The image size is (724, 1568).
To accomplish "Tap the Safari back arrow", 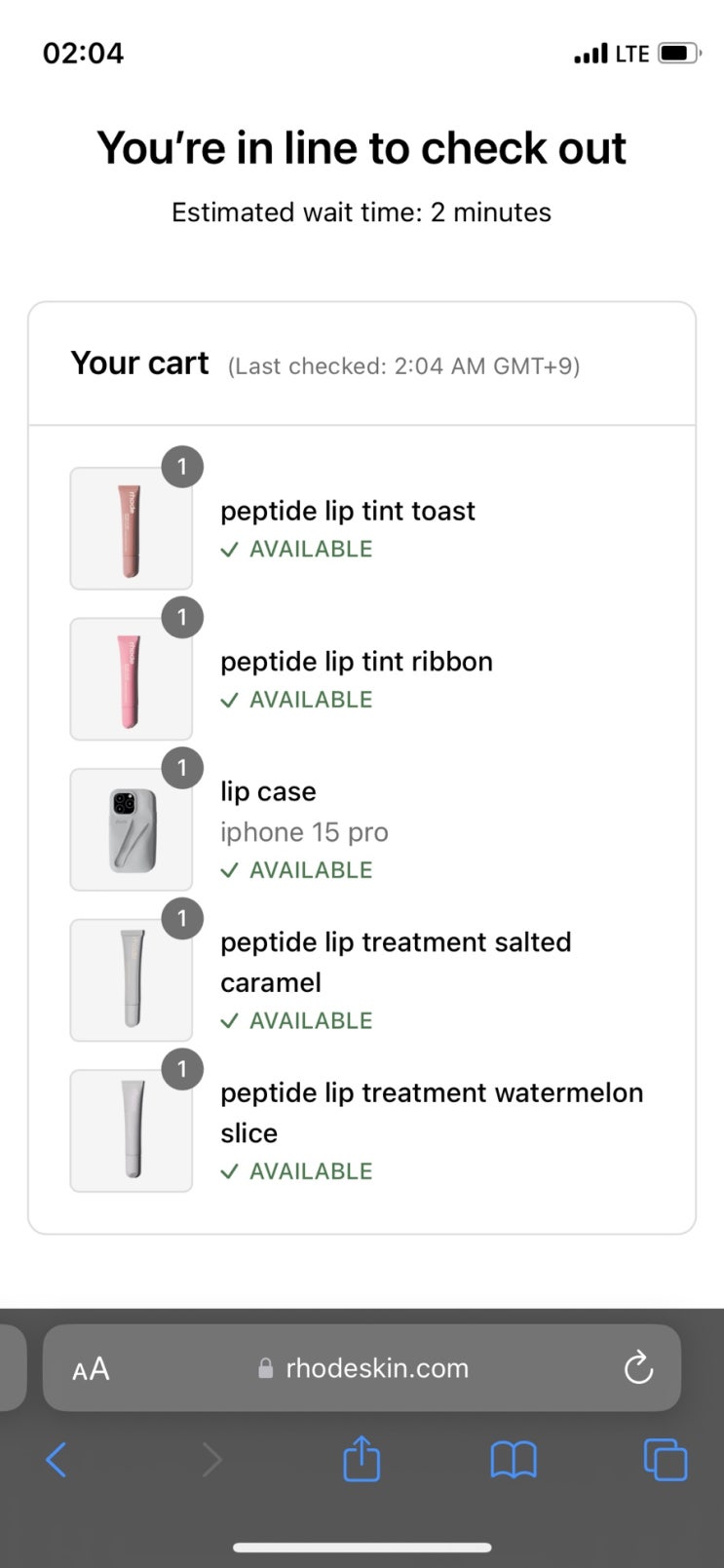I will pyautogui.click(x=57, y=1459).
